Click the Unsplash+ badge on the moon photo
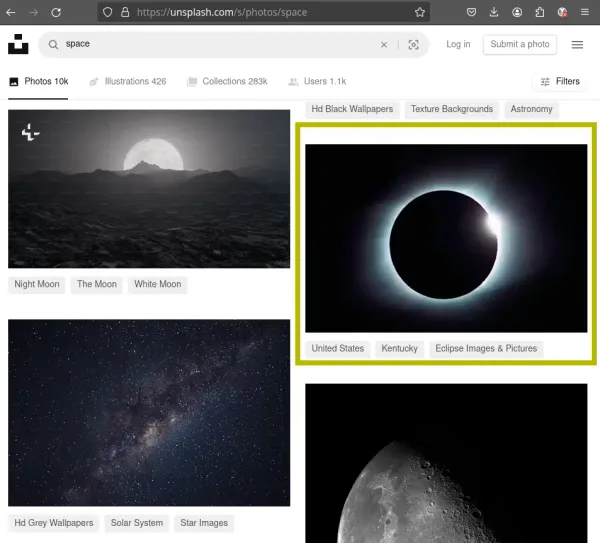 point(30,132)
